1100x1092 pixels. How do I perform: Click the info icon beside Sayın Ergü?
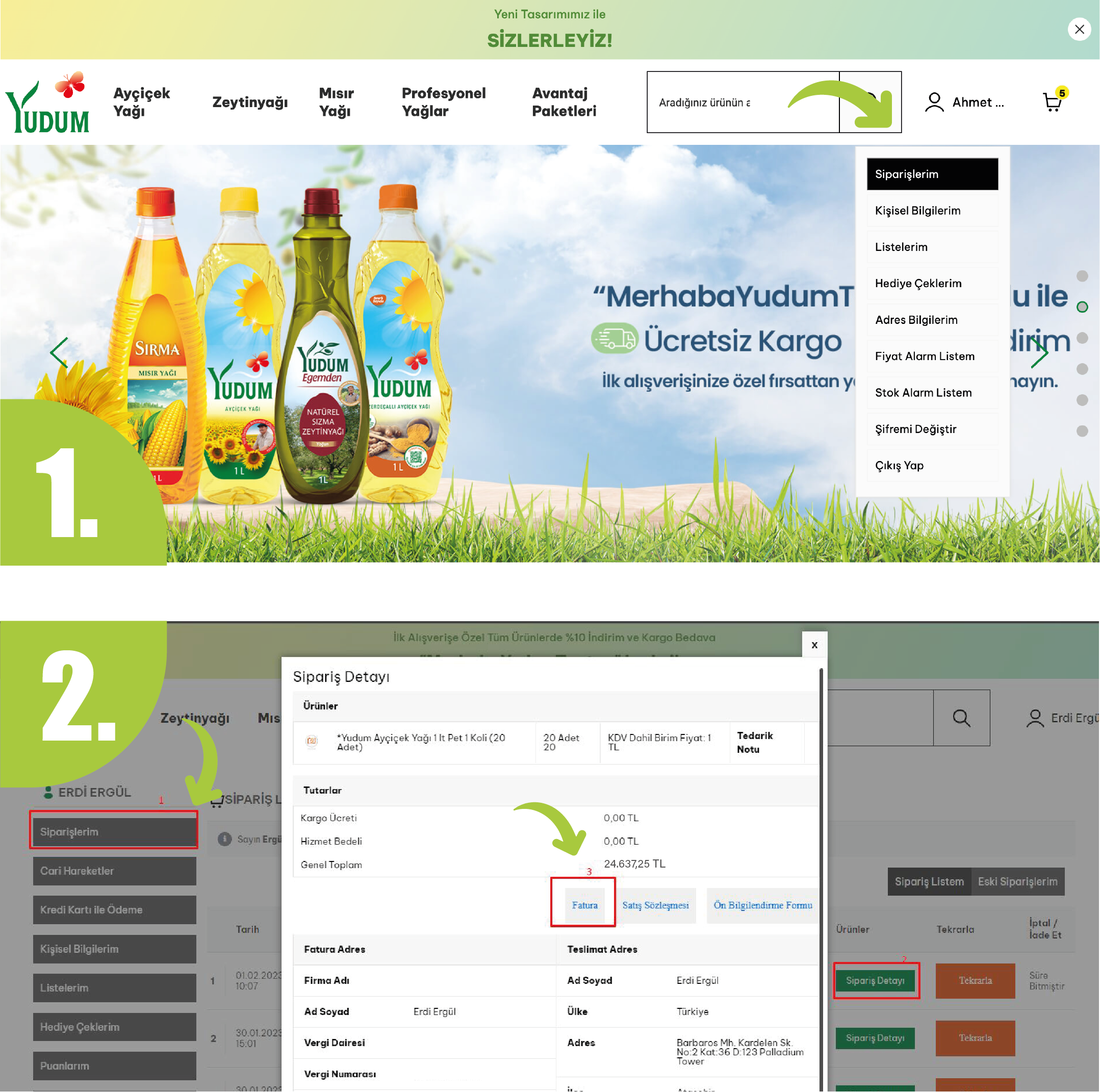[x=225, y=839]
